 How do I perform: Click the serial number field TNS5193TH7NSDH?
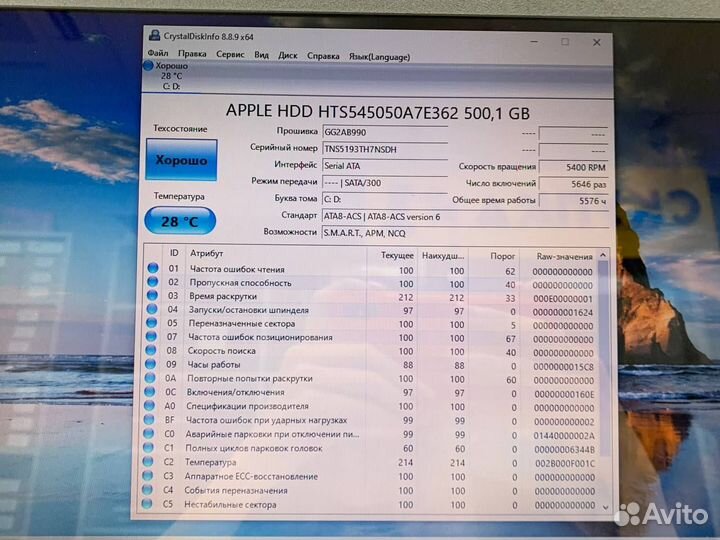[384, 149]
